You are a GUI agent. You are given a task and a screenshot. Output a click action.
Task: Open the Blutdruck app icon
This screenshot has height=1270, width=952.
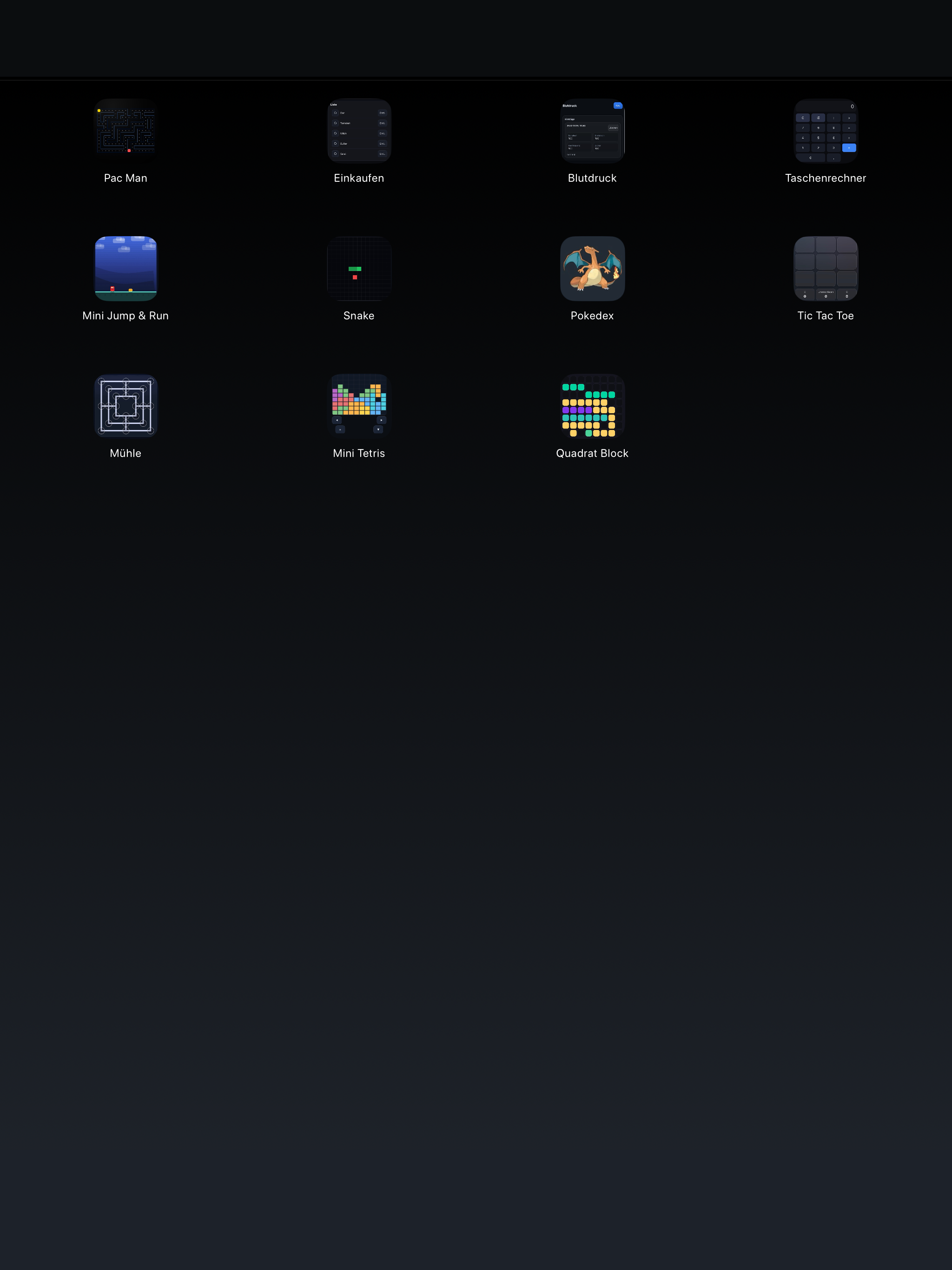[593, 131]
